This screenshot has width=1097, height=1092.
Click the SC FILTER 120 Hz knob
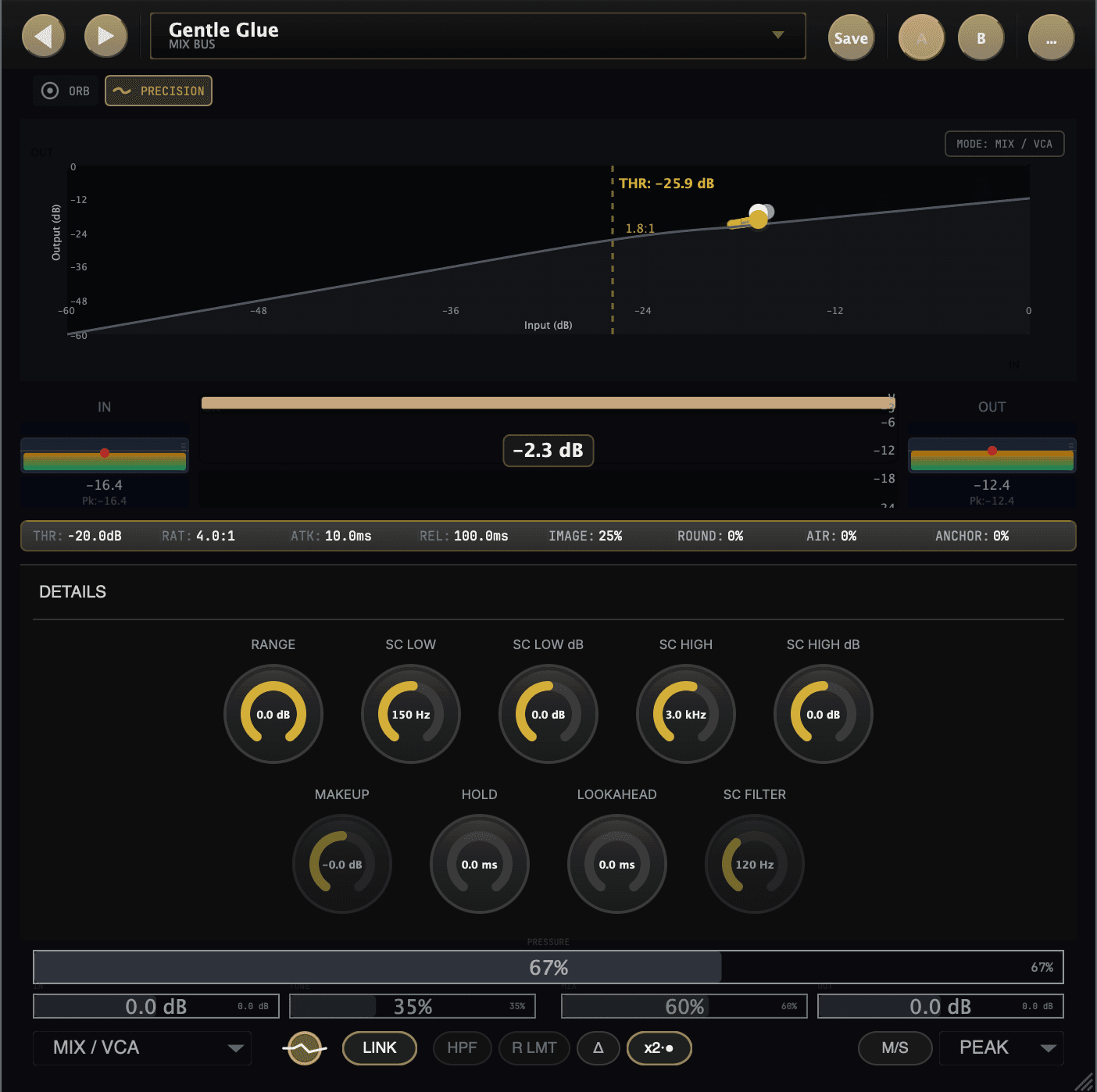(x=754, y=864)
